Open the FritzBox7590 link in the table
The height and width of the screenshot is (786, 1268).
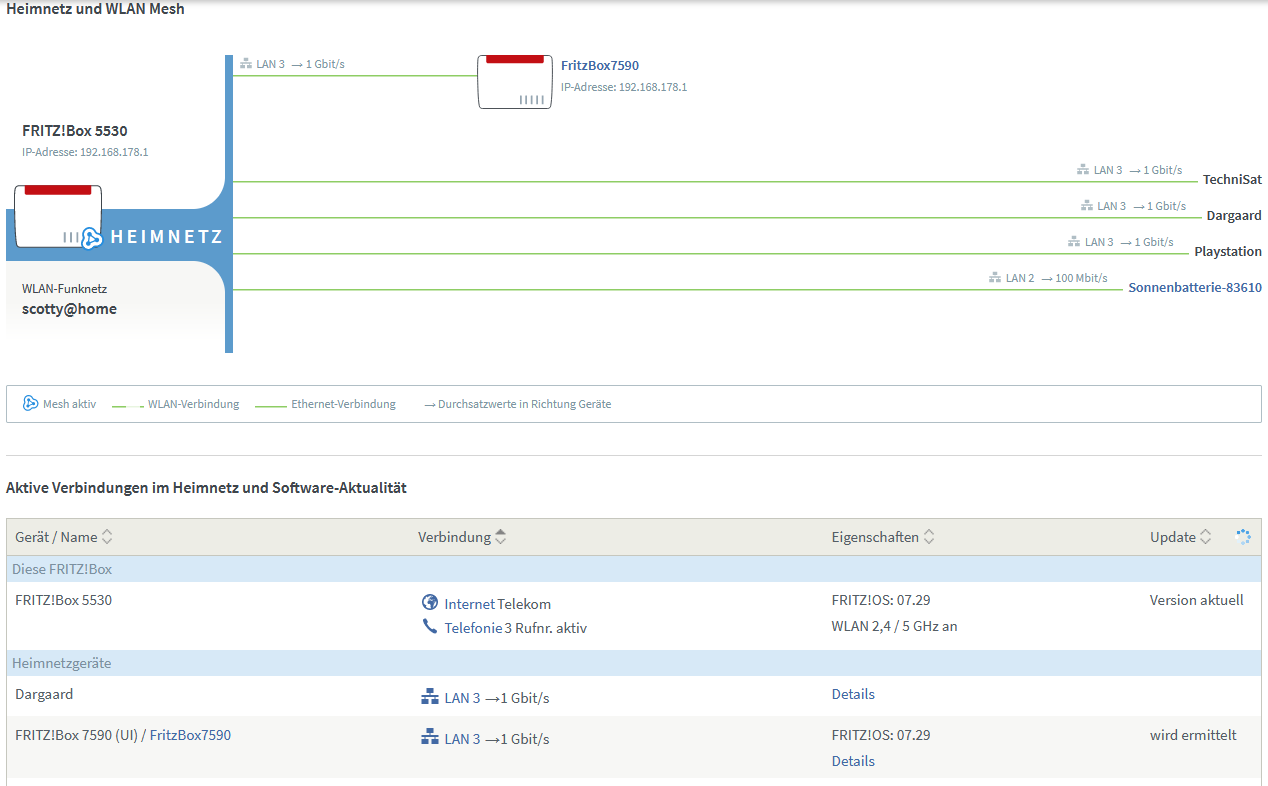point(190,735)
